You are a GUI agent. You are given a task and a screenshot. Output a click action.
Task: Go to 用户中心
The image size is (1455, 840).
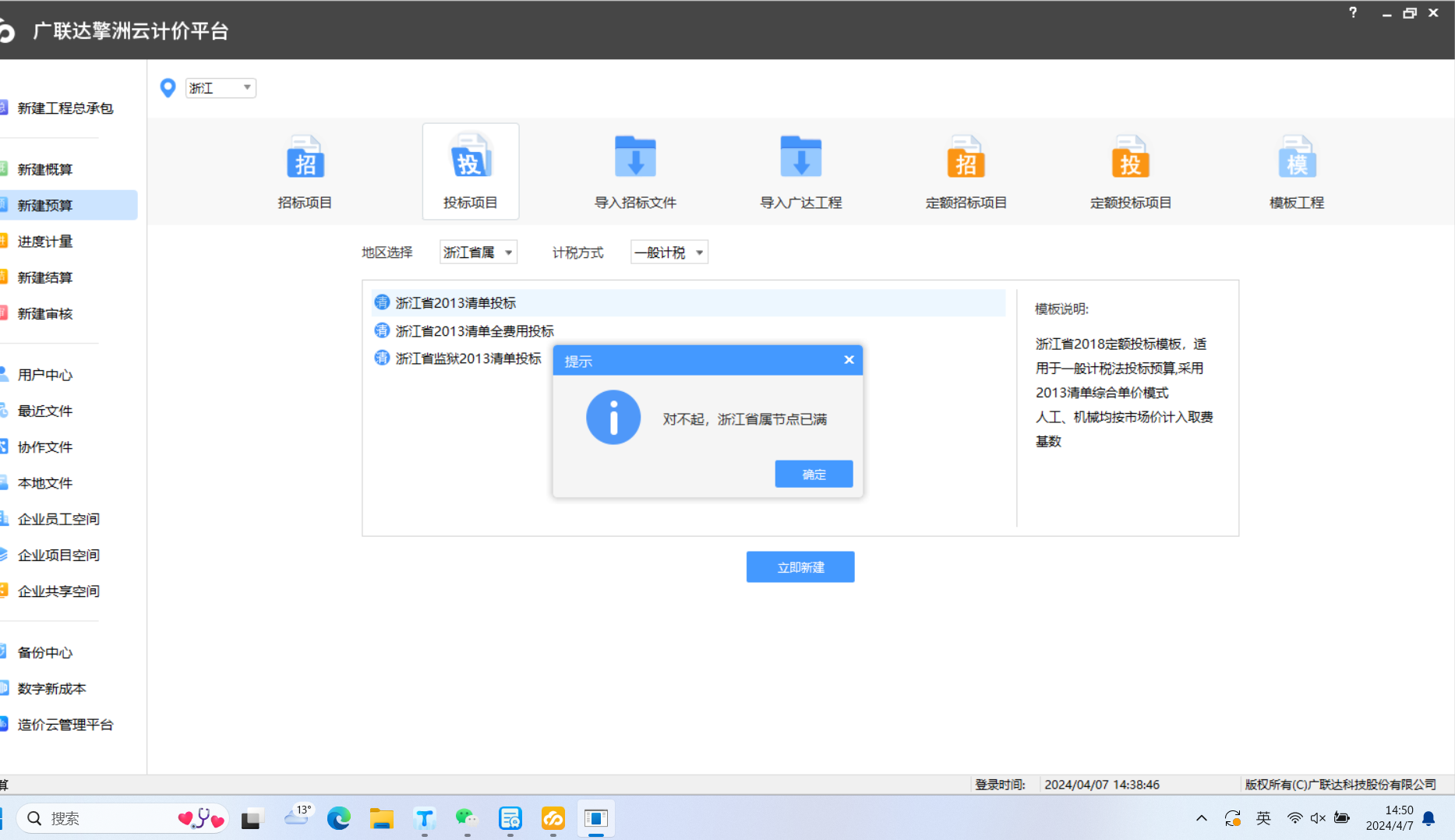point(45,375)
